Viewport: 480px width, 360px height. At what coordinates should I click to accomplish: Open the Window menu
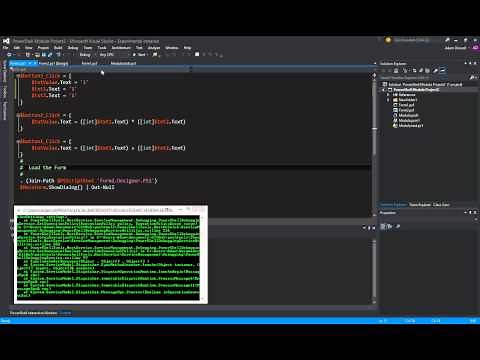[x=172, y=48]
